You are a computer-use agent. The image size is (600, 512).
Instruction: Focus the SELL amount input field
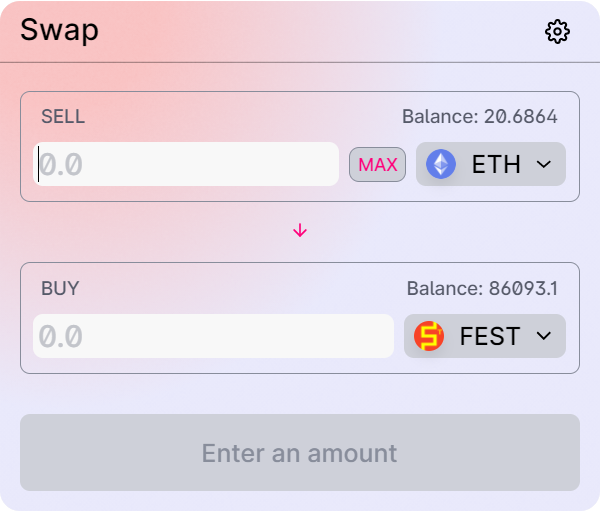tap(186, 164)
